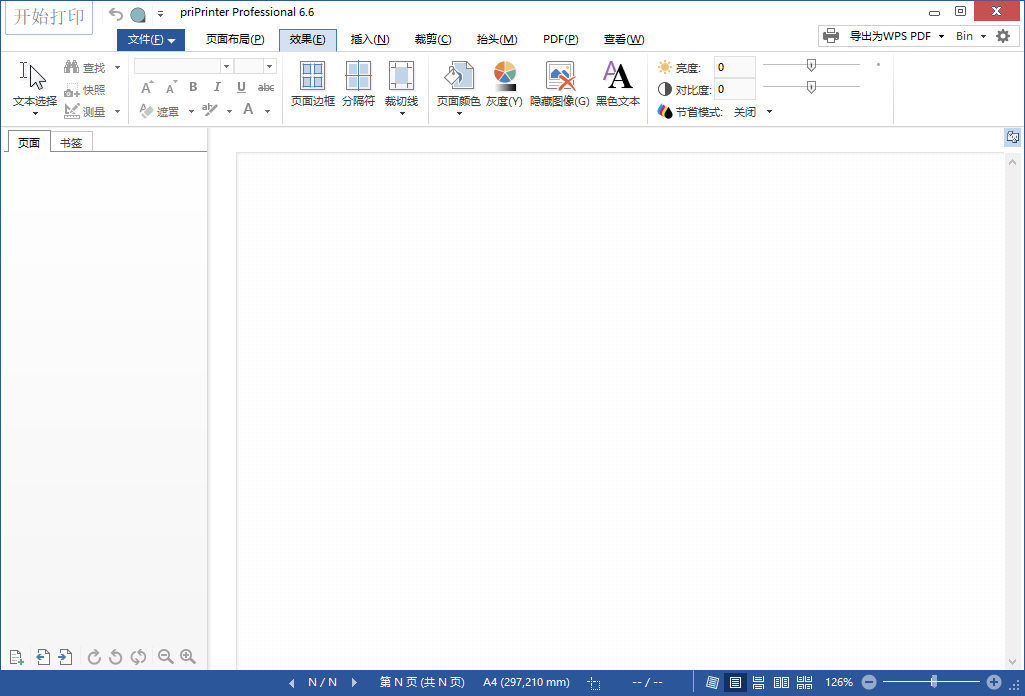
Task: Toggle Italic text formatting
Action: coord(217,87)
